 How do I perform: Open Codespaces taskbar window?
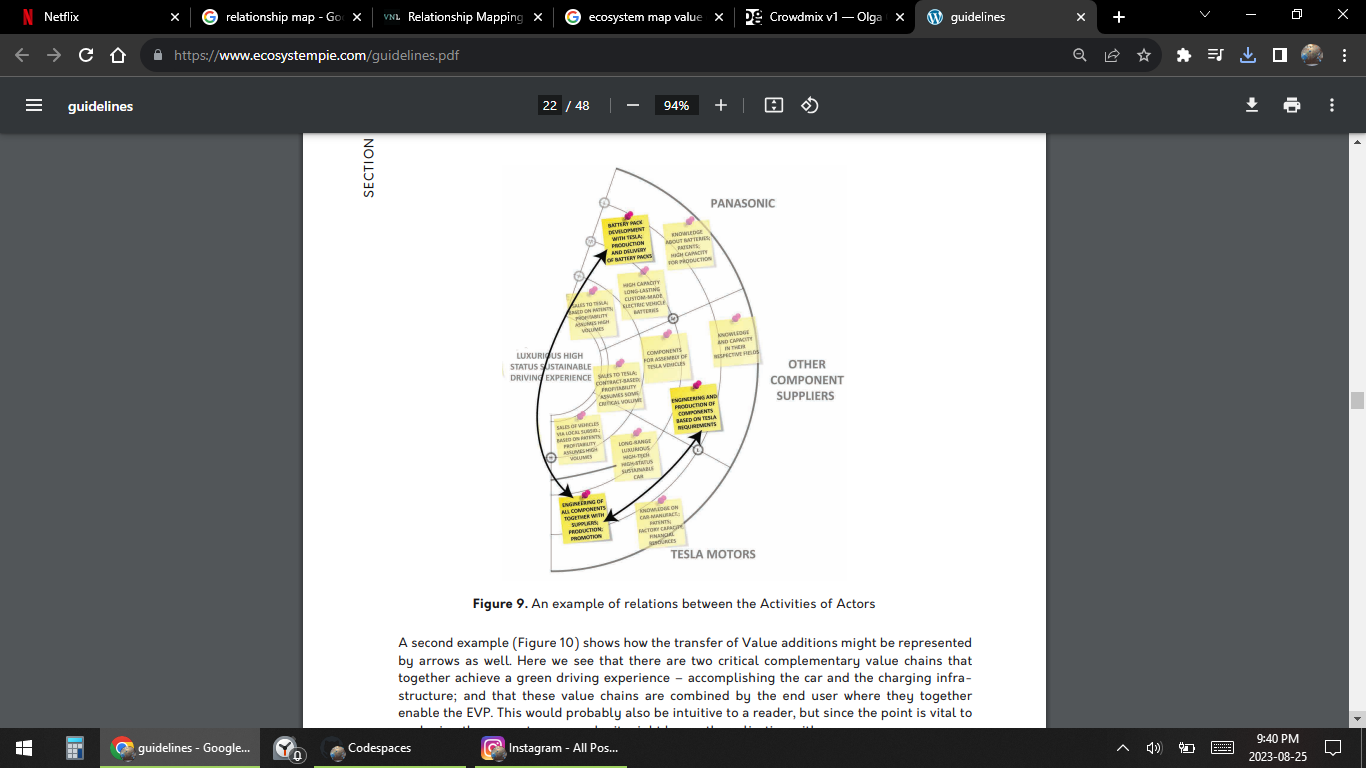391,748
